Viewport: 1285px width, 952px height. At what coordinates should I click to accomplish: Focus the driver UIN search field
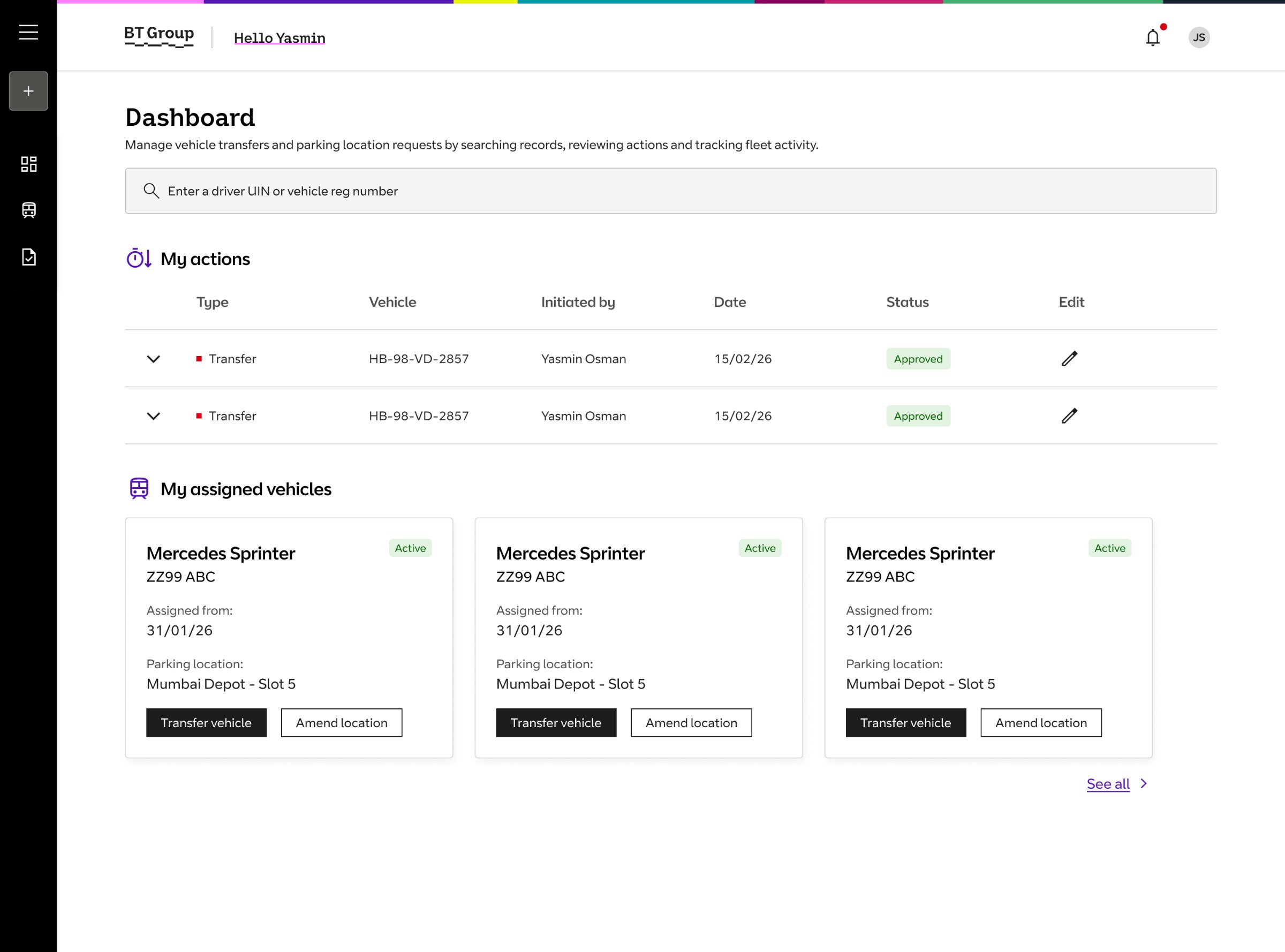(671, 191)
